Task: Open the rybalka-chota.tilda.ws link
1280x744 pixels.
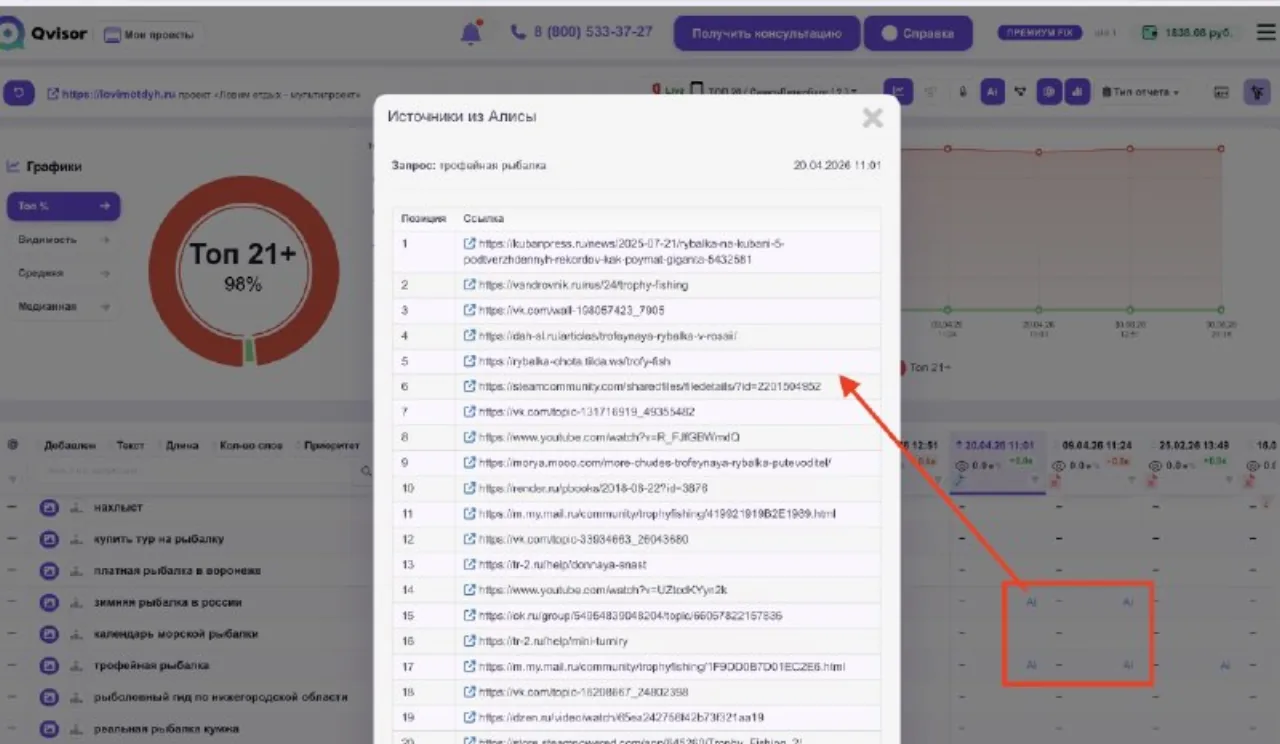Action: tap(574, 361)
